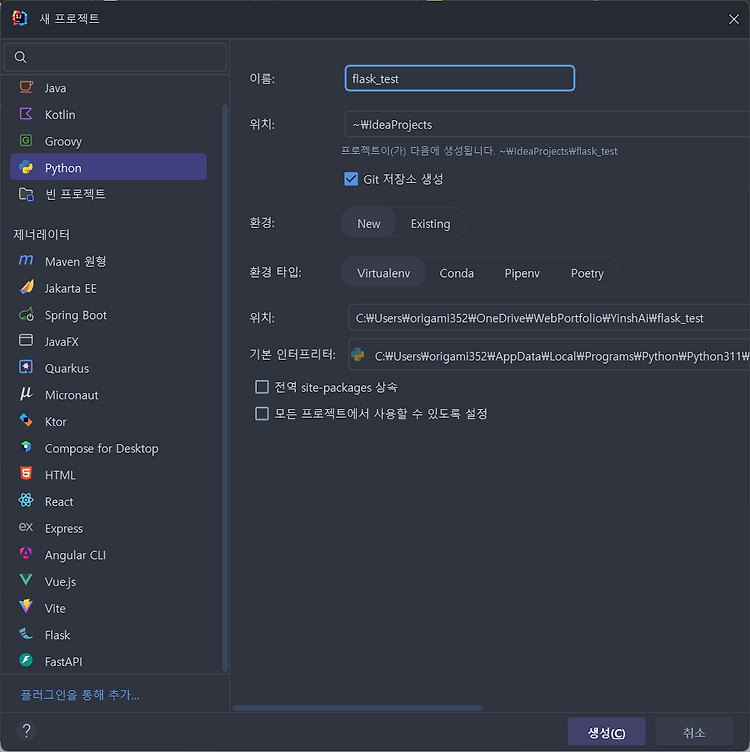Click the Vite lightning icon
This screenshot has height=752, width=750.
(26, 607)
